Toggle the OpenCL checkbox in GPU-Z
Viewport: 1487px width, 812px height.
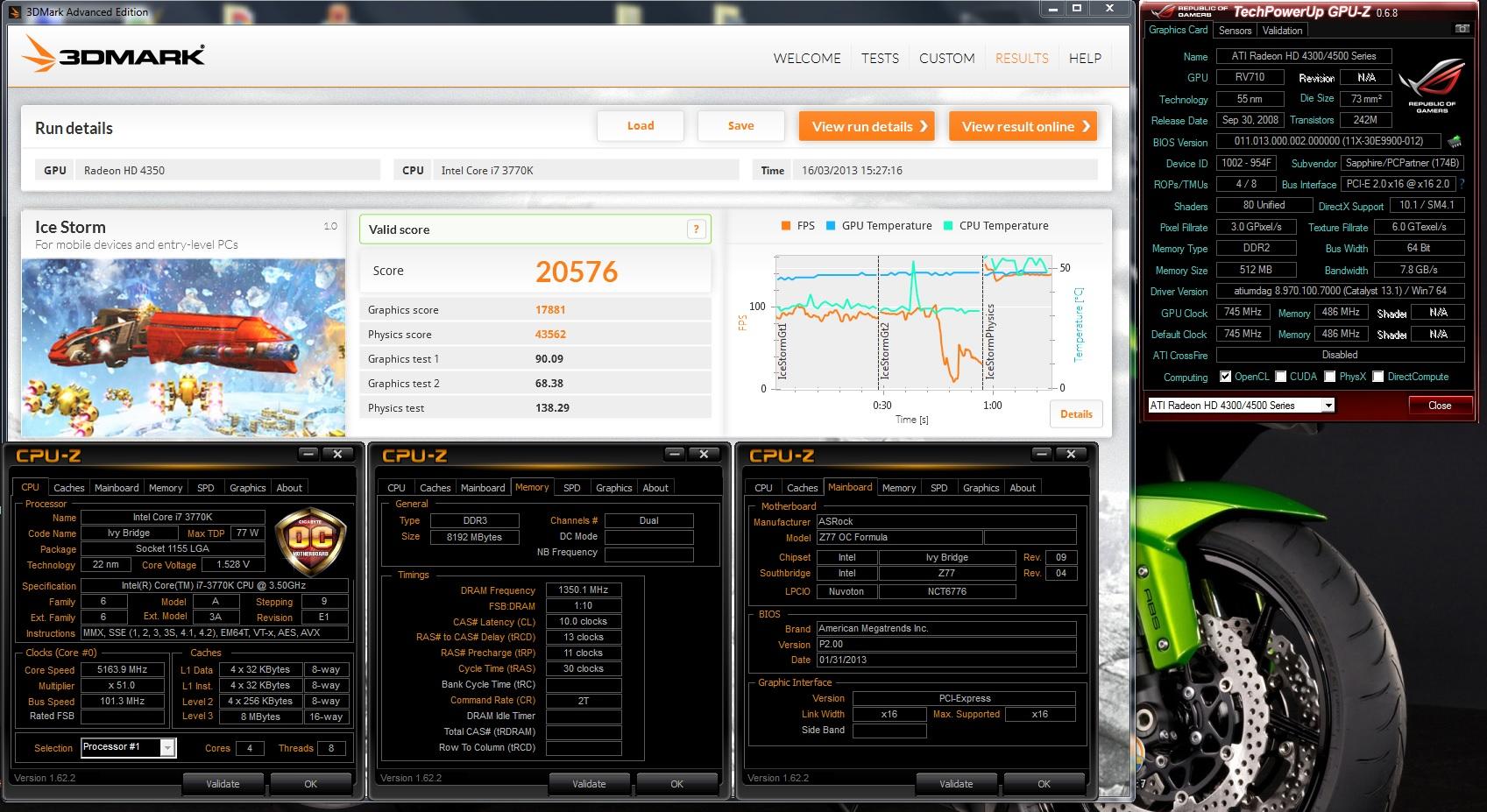coord(1225,377)
